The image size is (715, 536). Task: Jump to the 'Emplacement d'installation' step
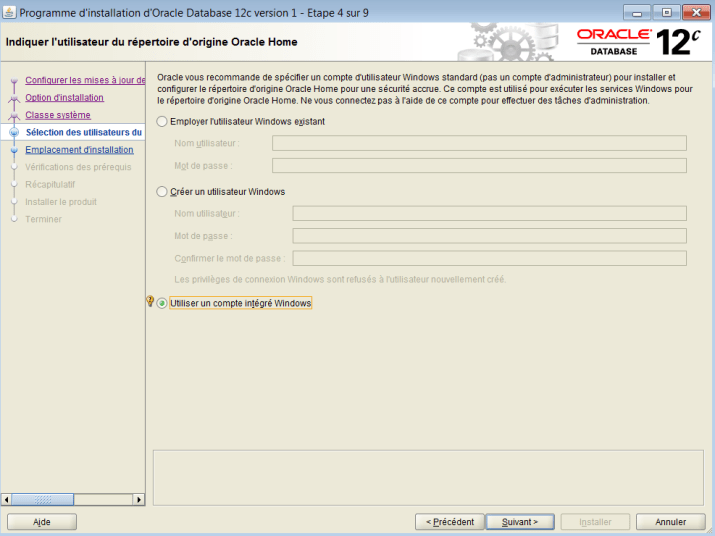79,150
